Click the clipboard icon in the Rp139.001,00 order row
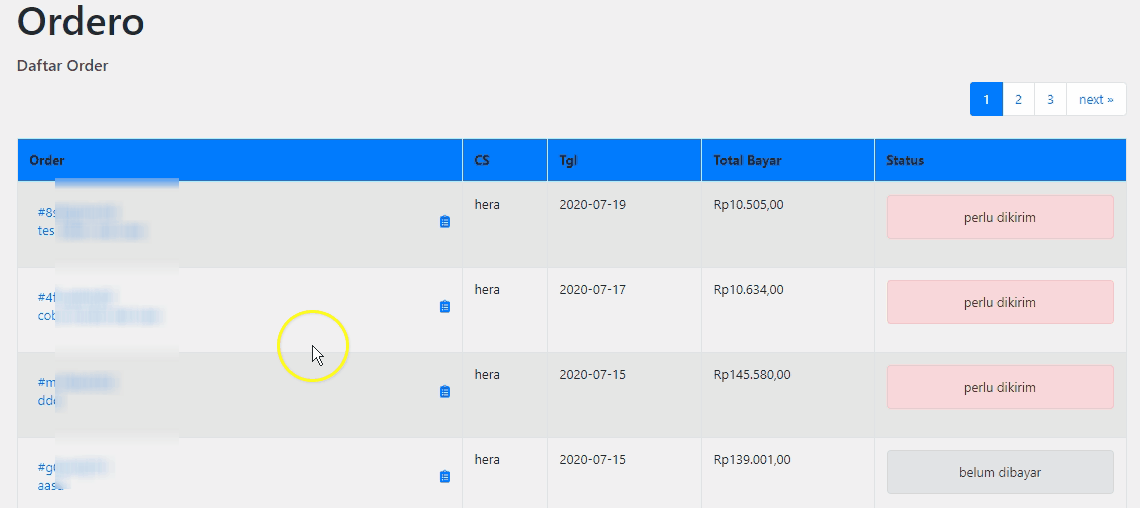 click(x=445, y=477)
